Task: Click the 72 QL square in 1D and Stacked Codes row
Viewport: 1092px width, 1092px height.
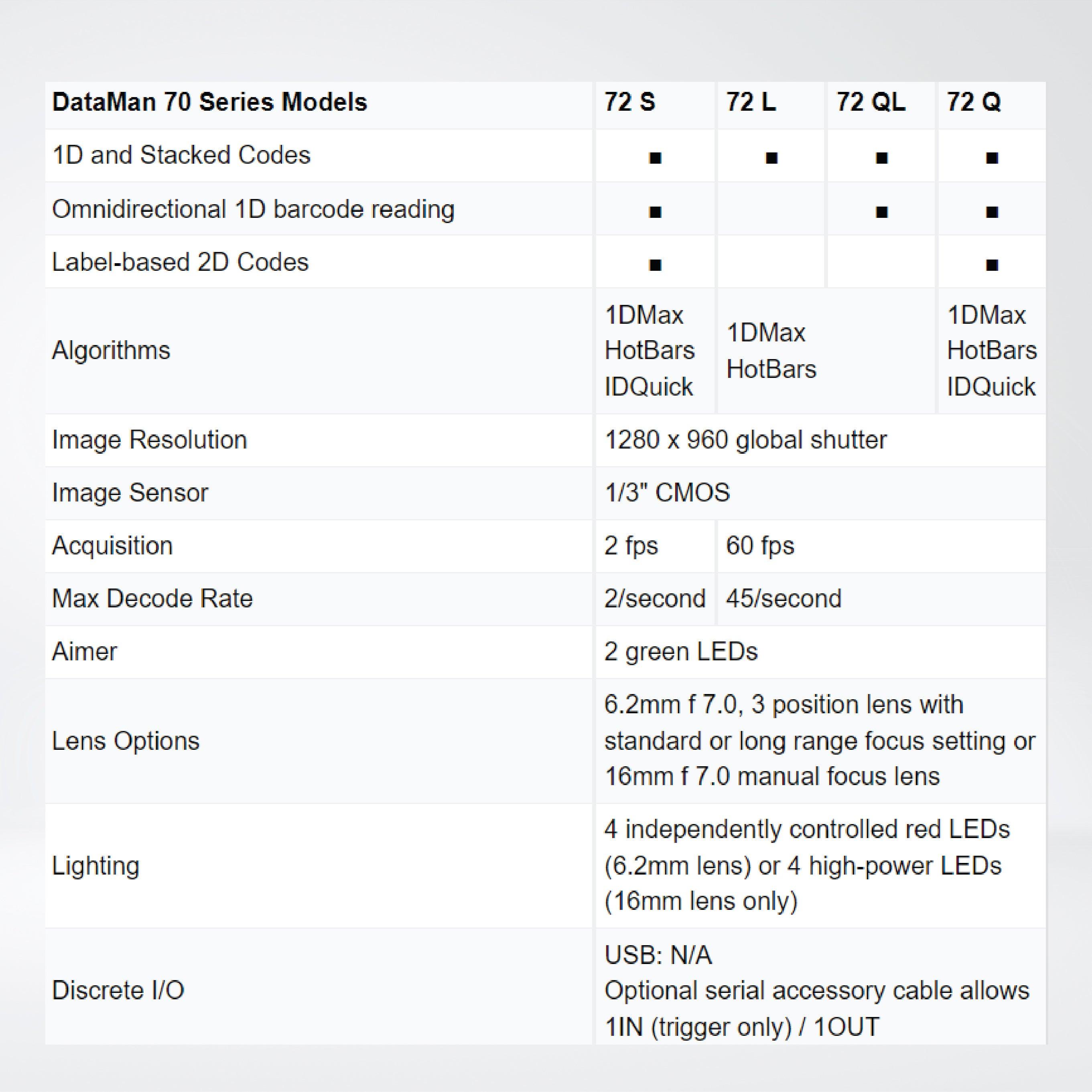Action: 881,158
